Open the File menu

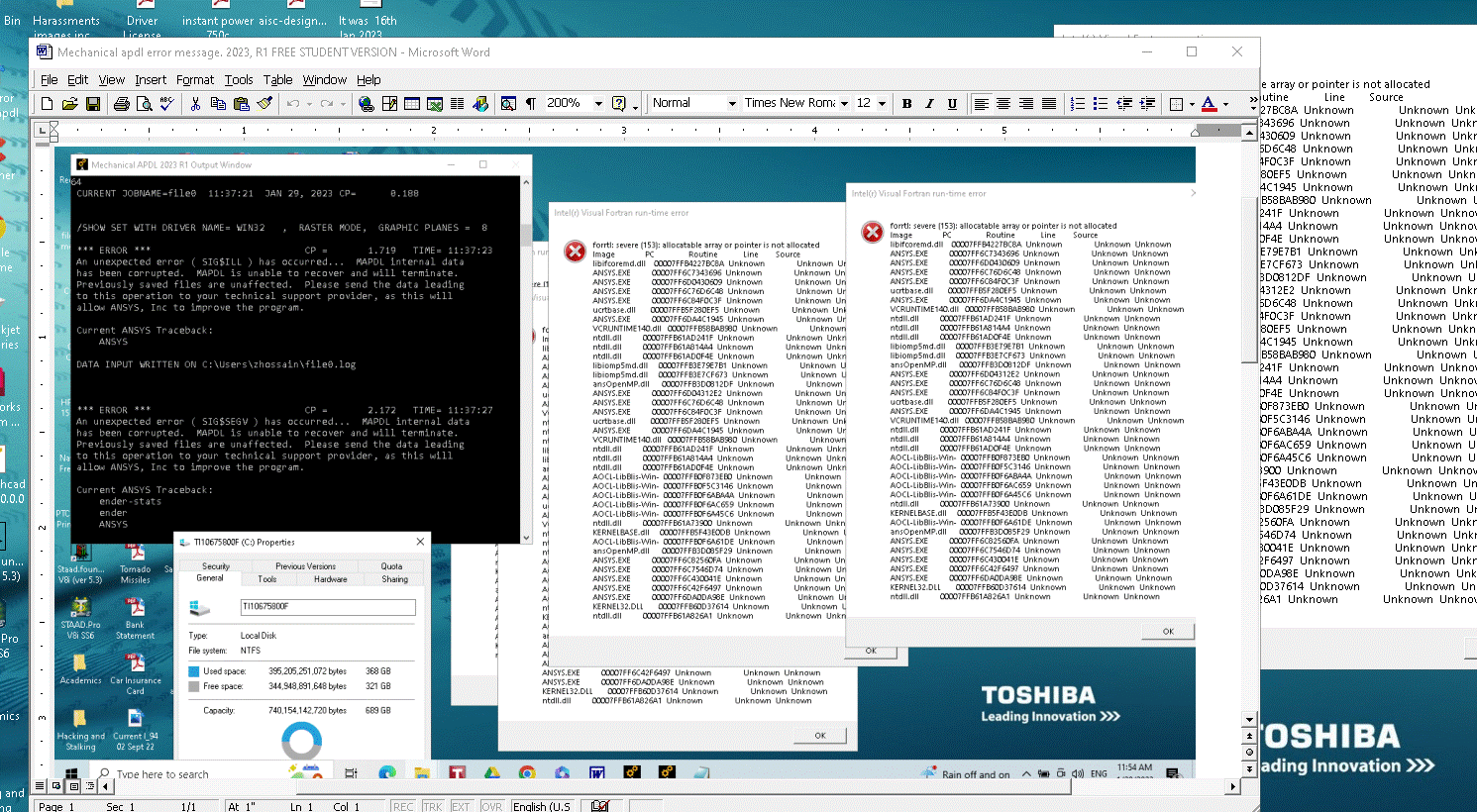point(50,79)
